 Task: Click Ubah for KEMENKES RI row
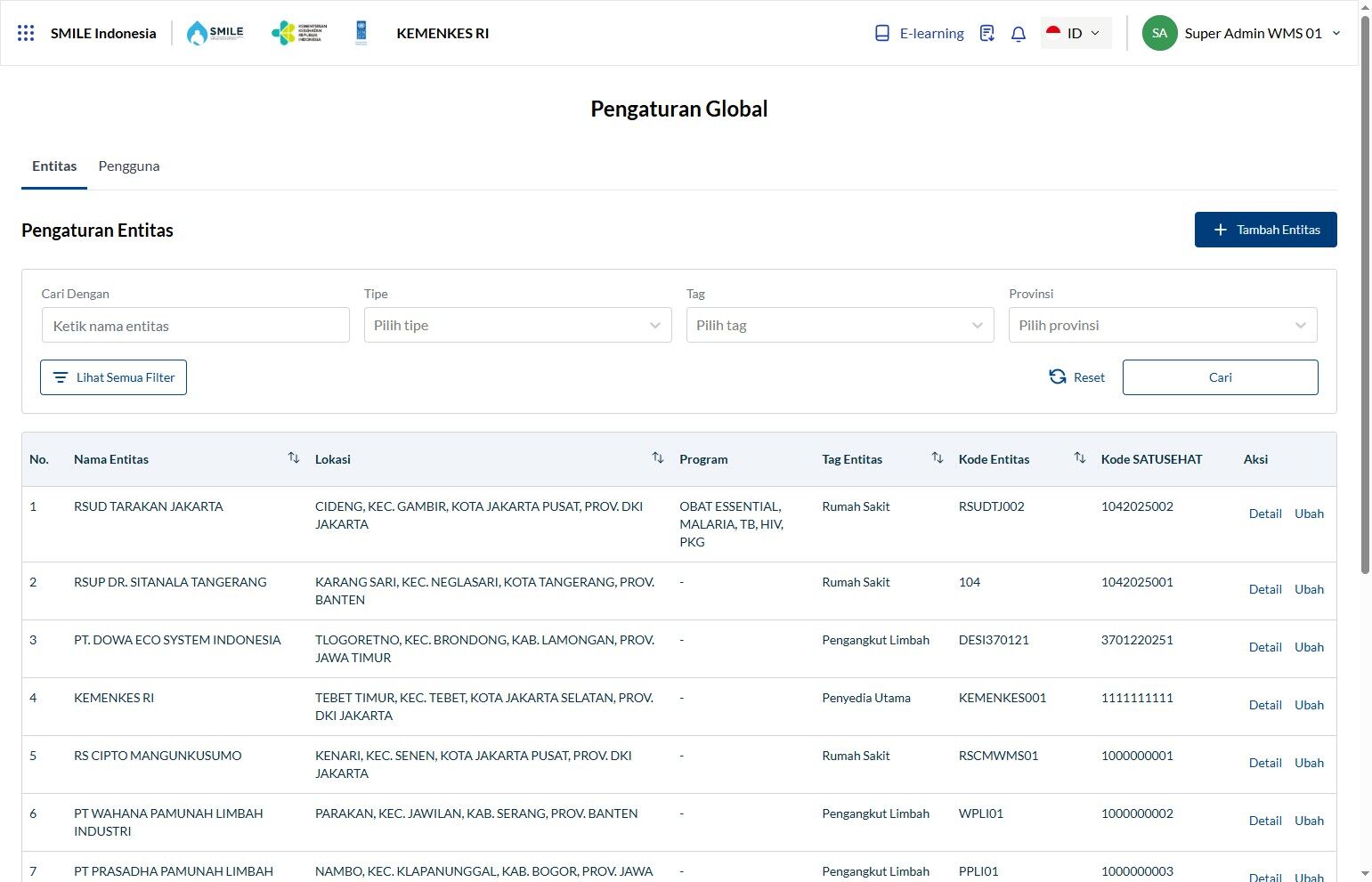pos(1309,705)
